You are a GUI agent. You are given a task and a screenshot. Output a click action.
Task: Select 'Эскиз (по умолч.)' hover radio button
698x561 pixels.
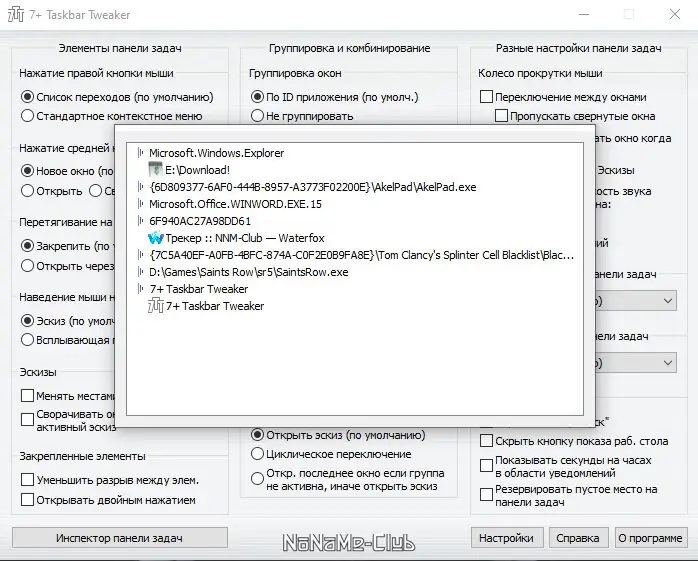[x=27, y=321]
